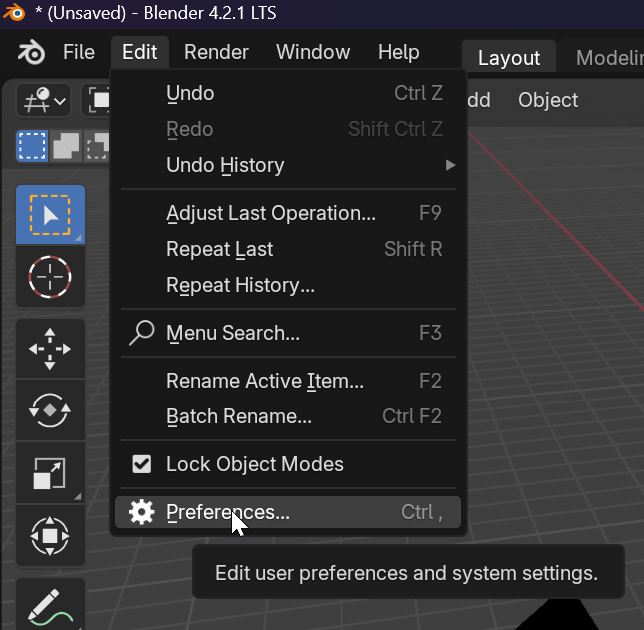Open the Help menu

(398, 52)
